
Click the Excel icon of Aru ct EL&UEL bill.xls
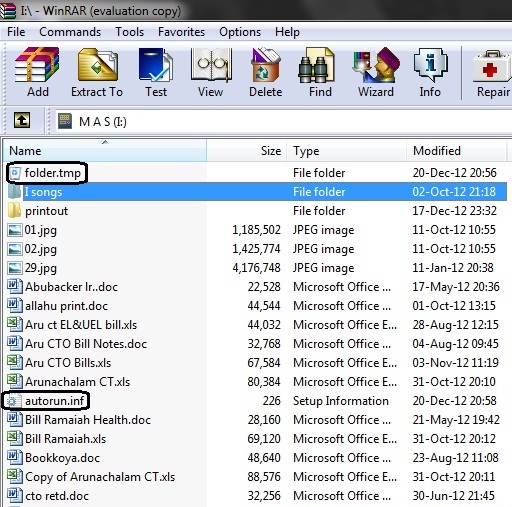tap(15, 325)
